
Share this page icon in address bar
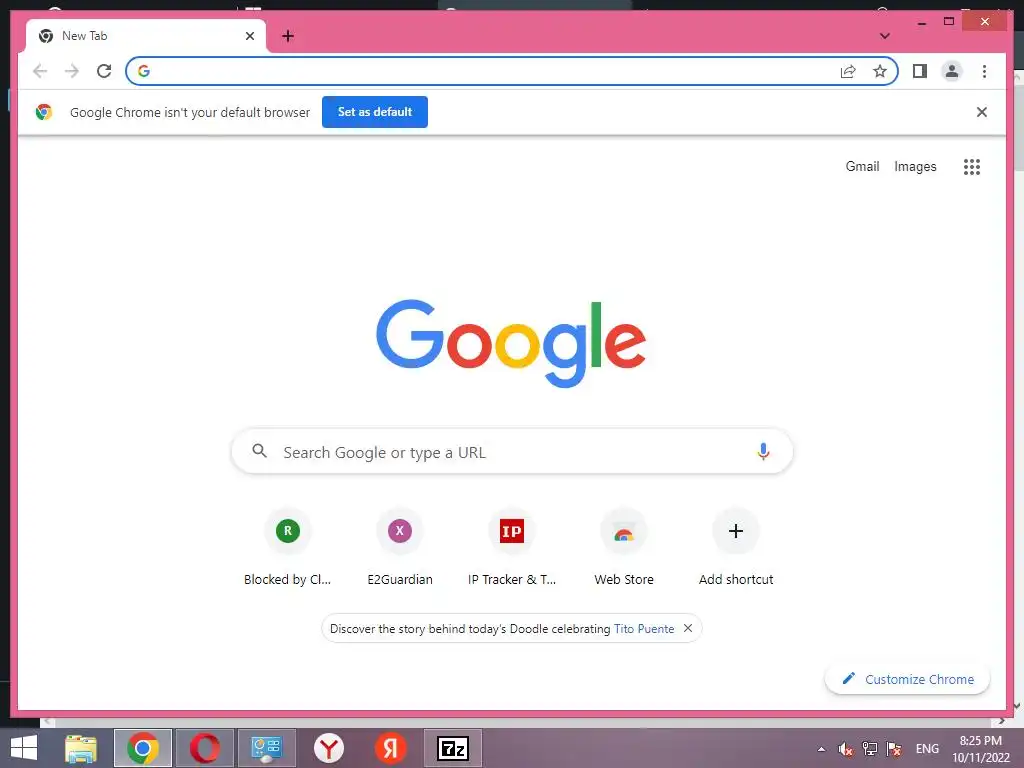848,71
